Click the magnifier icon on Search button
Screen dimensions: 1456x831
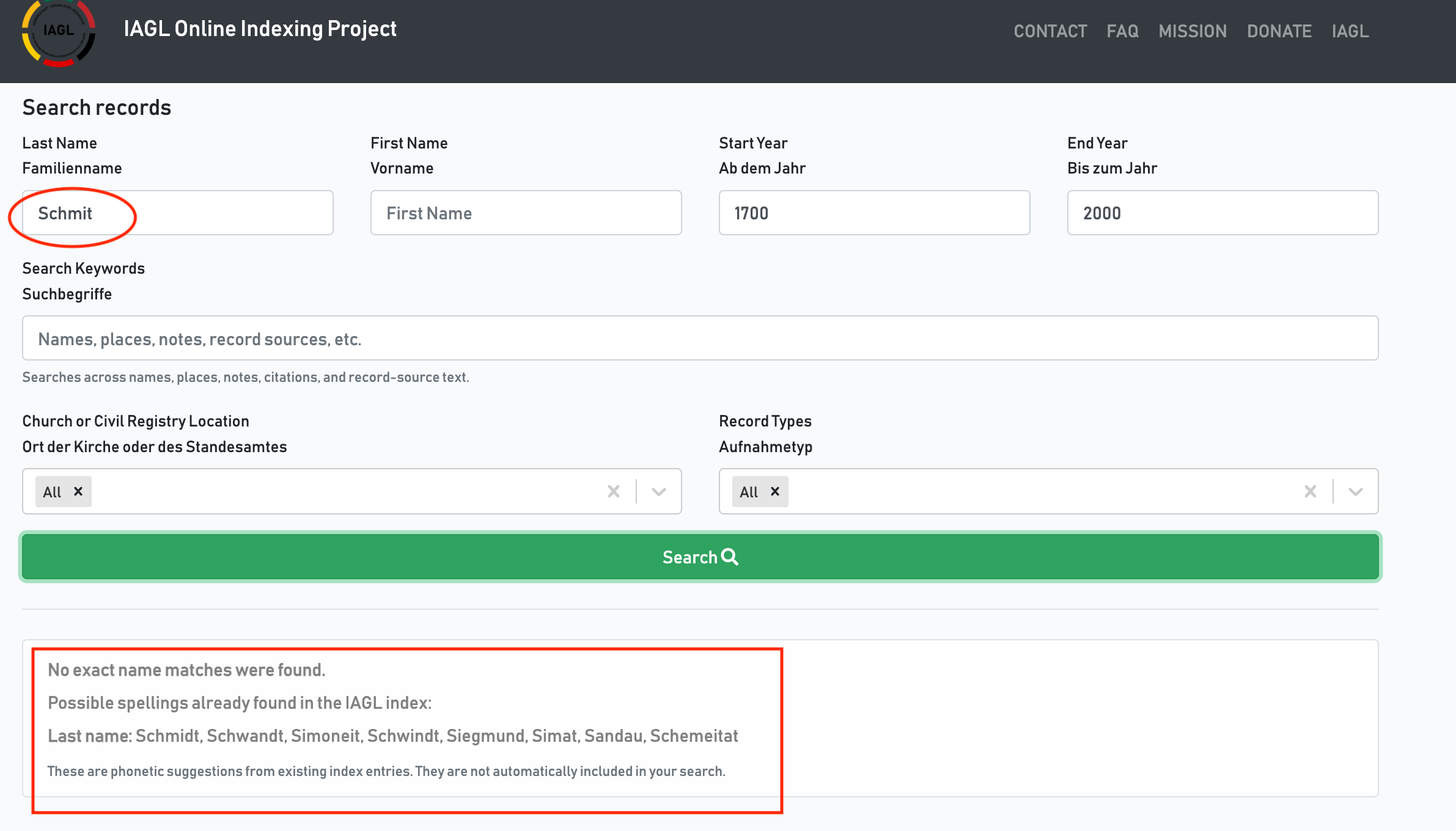tap(730, 557)
